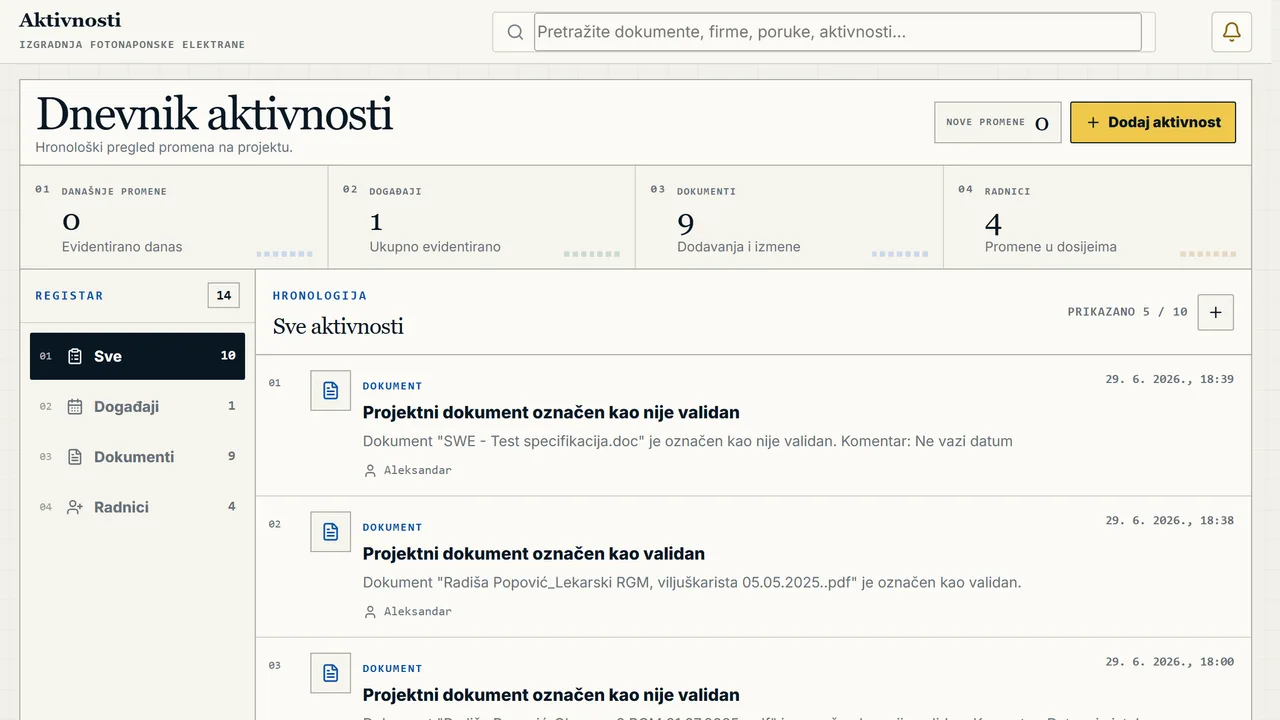Click the document icon beside Dokumenti
1280x720 pixels.
click(75, 456)
